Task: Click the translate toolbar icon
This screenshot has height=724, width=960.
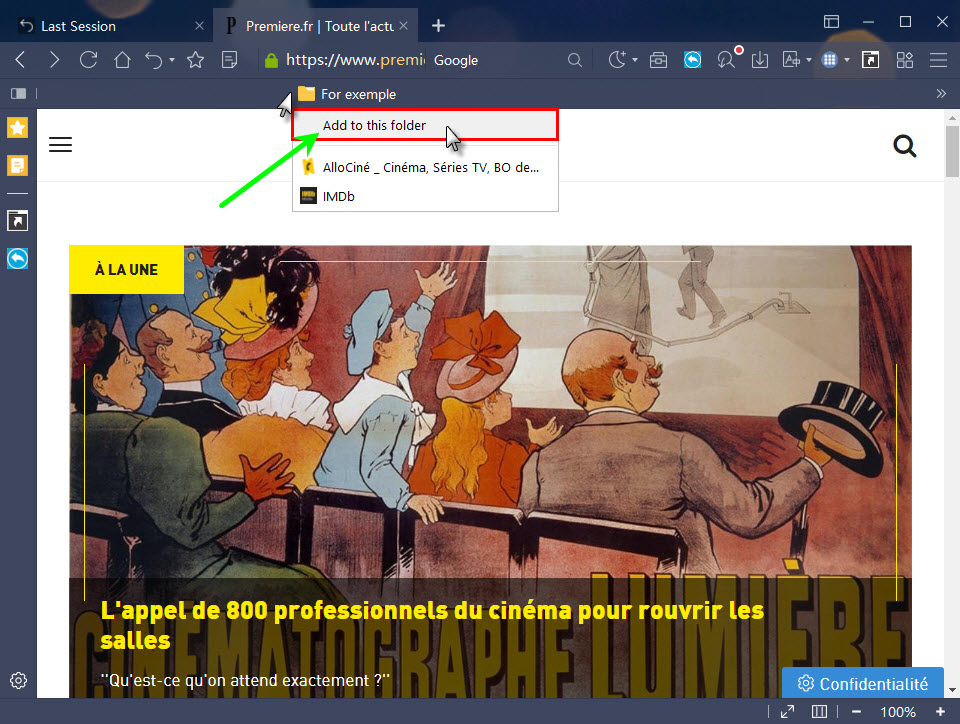Action: (791, 60)
